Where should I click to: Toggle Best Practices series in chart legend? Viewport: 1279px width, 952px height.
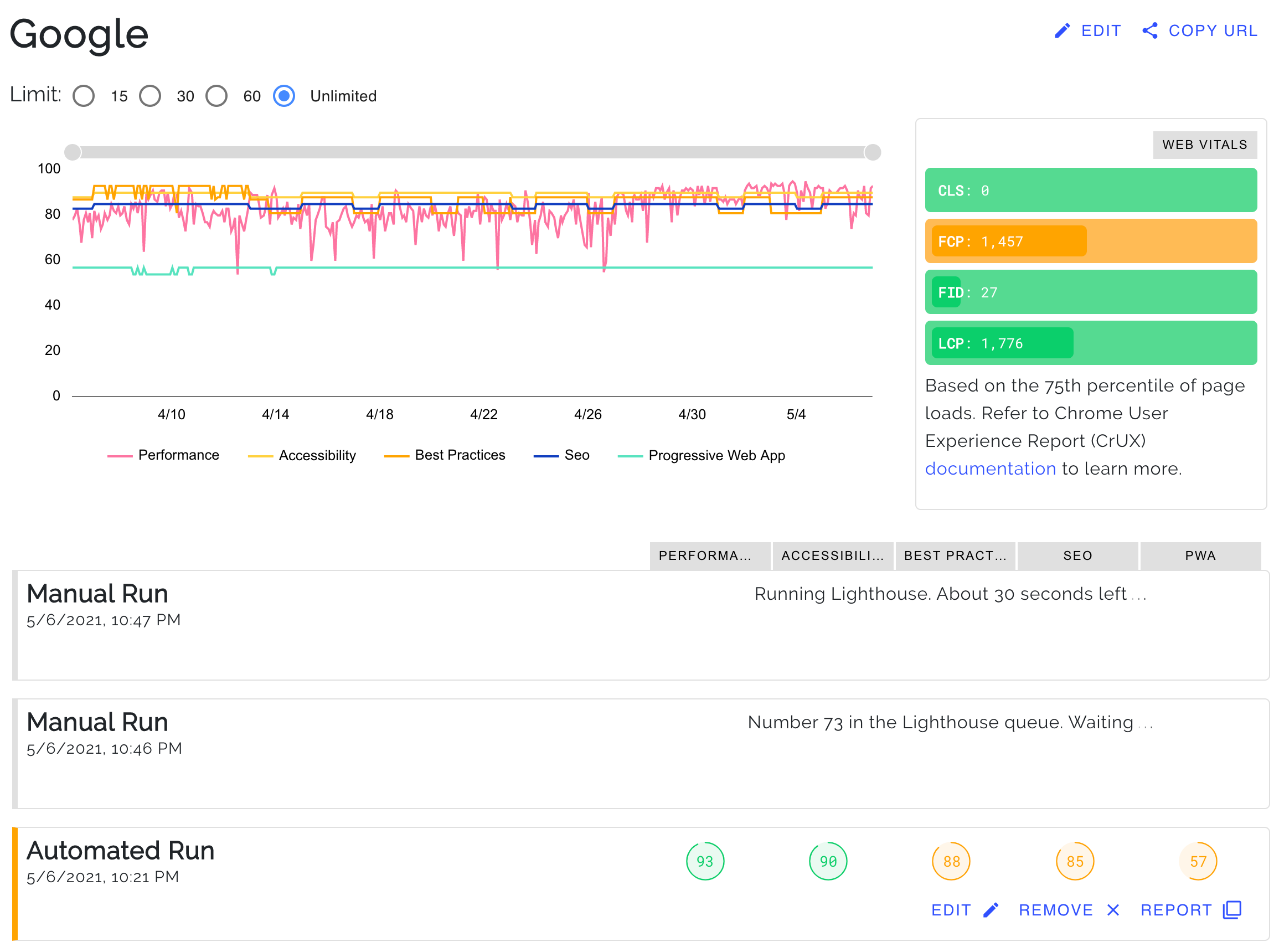445,455
